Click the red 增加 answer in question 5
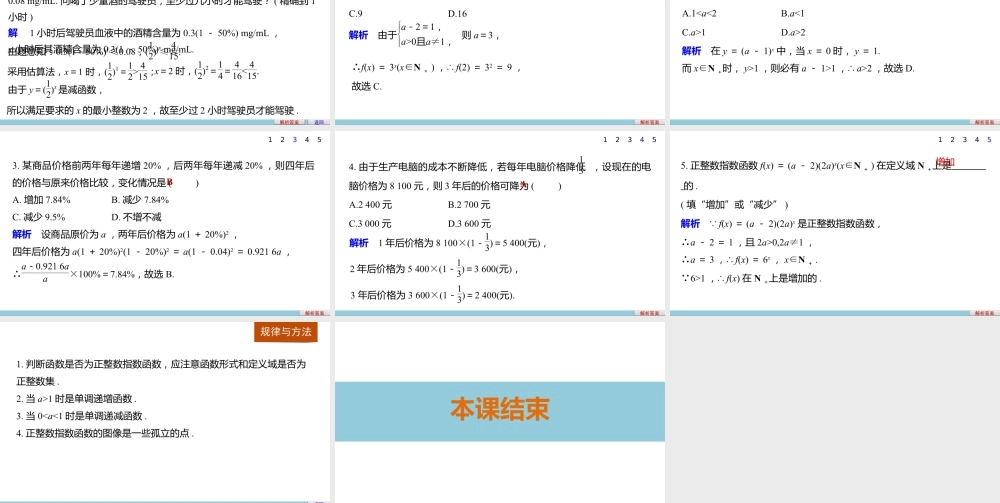The image size is (1000, 503). [x=945, y=163]
